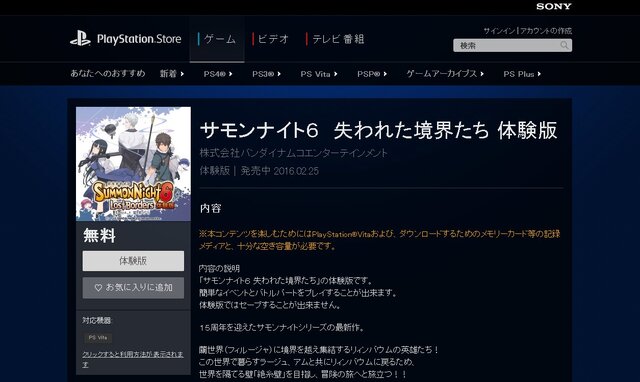The height and width of the screenshot is (382, 640).
Task: Click the PlayStation.Store text logo
Action: (x=139, y=39)
